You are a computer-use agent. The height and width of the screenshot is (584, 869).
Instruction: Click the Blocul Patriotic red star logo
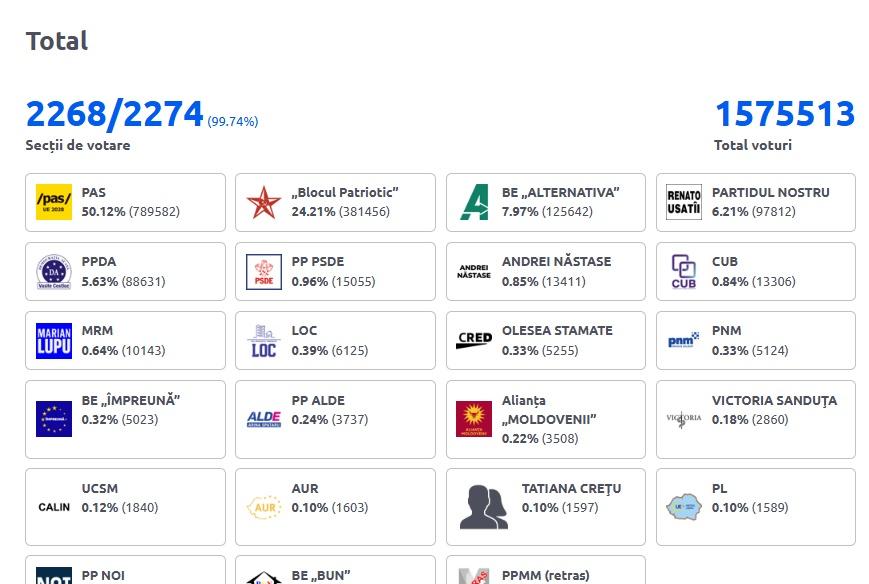click(x=264, y=202)
